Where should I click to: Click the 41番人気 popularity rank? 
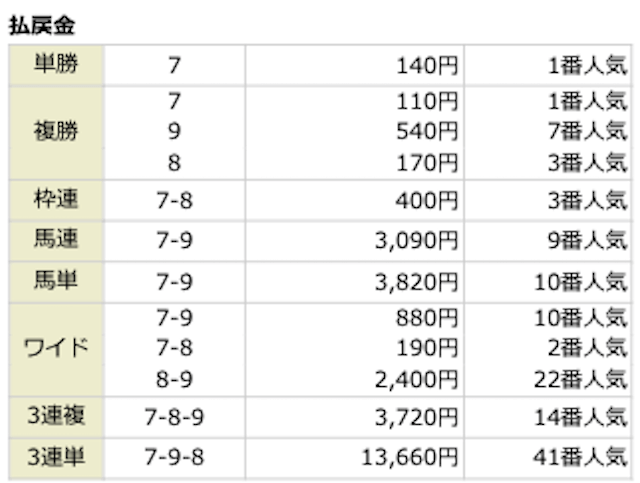click(581, 458)
